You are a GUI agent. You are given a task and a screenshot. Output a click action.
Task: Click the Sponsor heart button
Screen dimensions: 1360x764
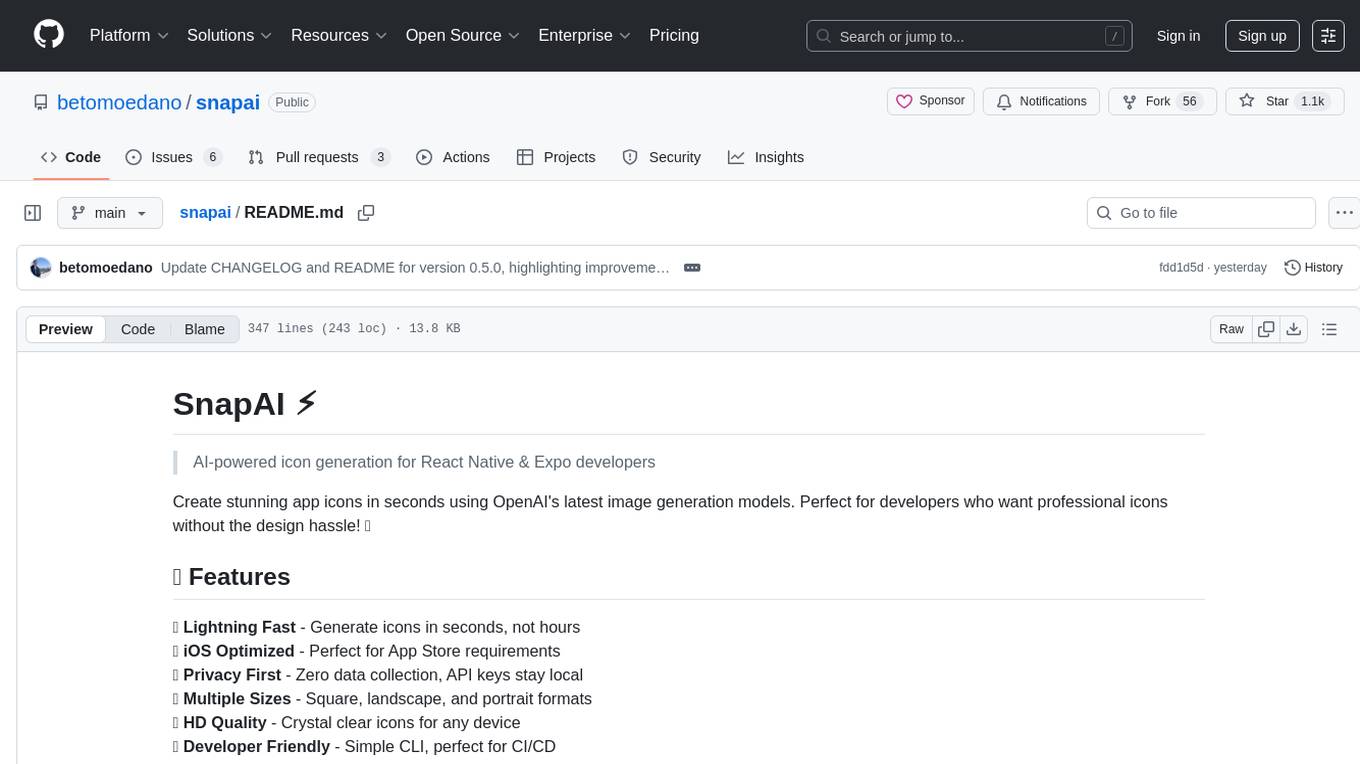pos(930,101)
